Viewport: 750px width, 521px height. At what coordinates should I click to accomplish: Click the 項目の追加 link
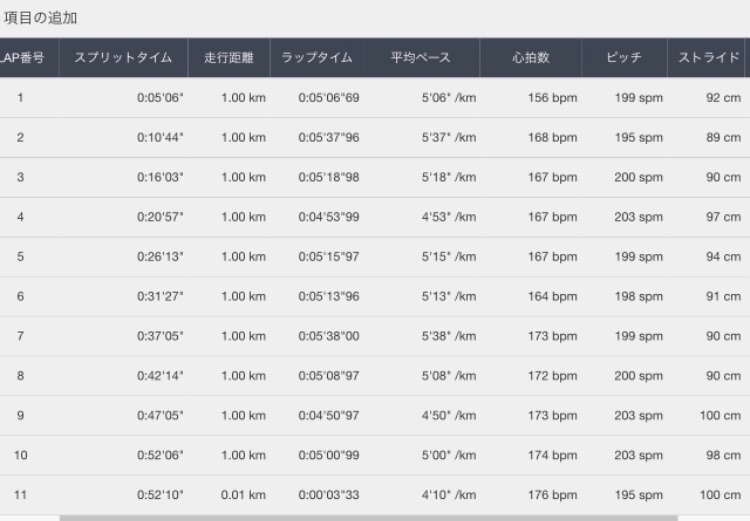(40, 18)
